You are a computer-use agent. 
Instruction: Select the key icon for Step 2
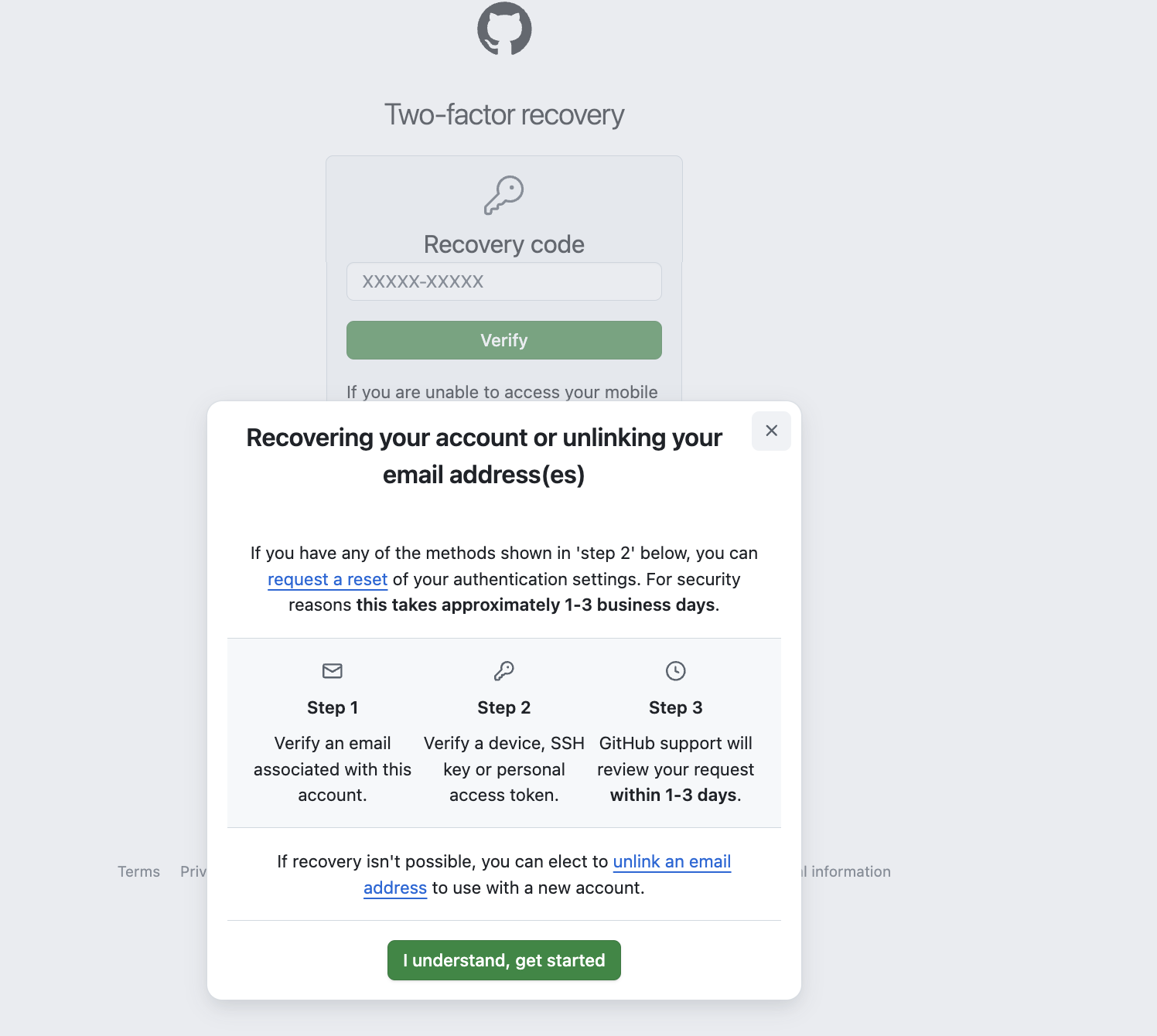coord(504,671)
